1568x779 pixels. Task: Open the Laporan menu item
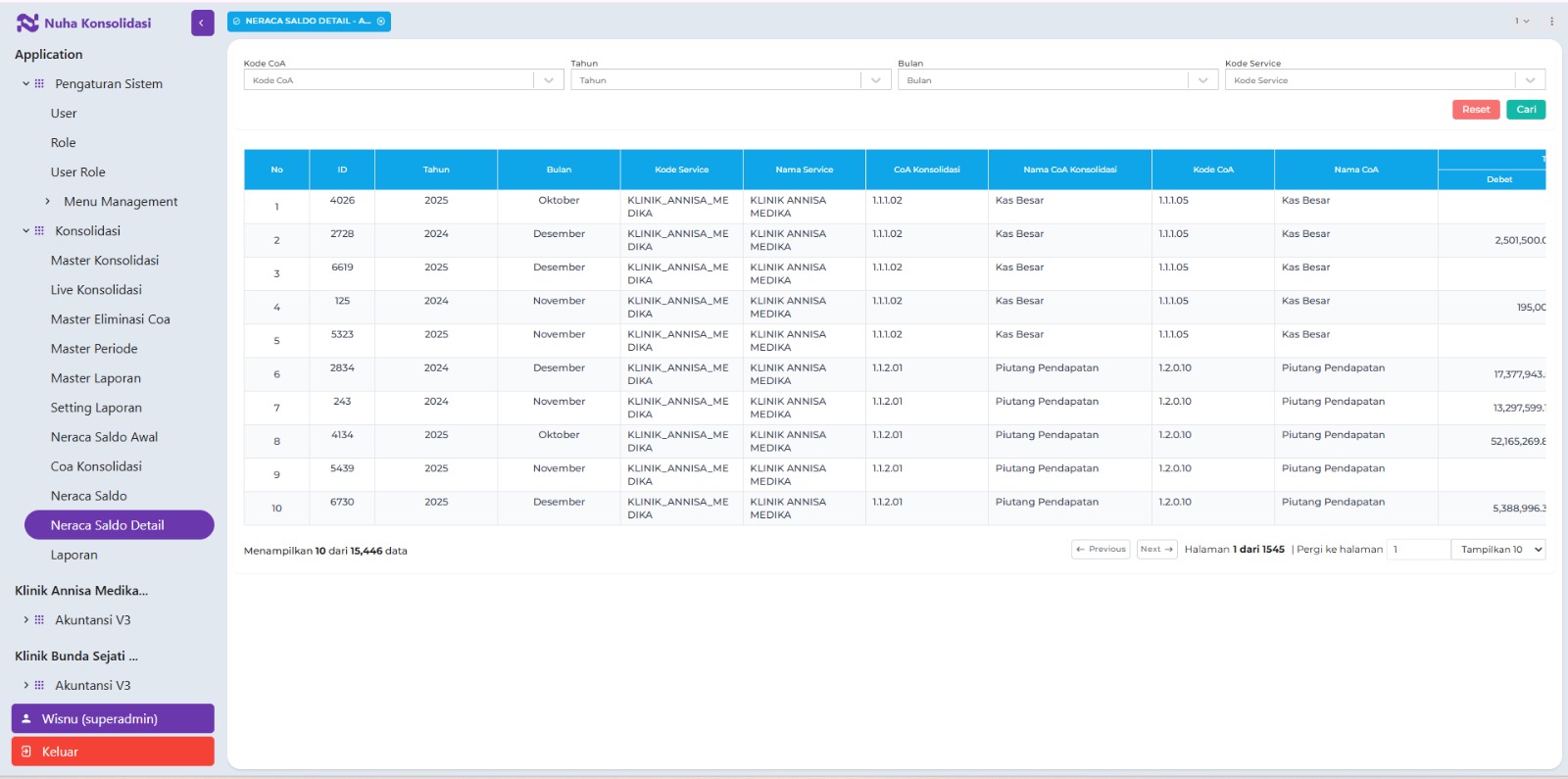[x=74, y=554]
